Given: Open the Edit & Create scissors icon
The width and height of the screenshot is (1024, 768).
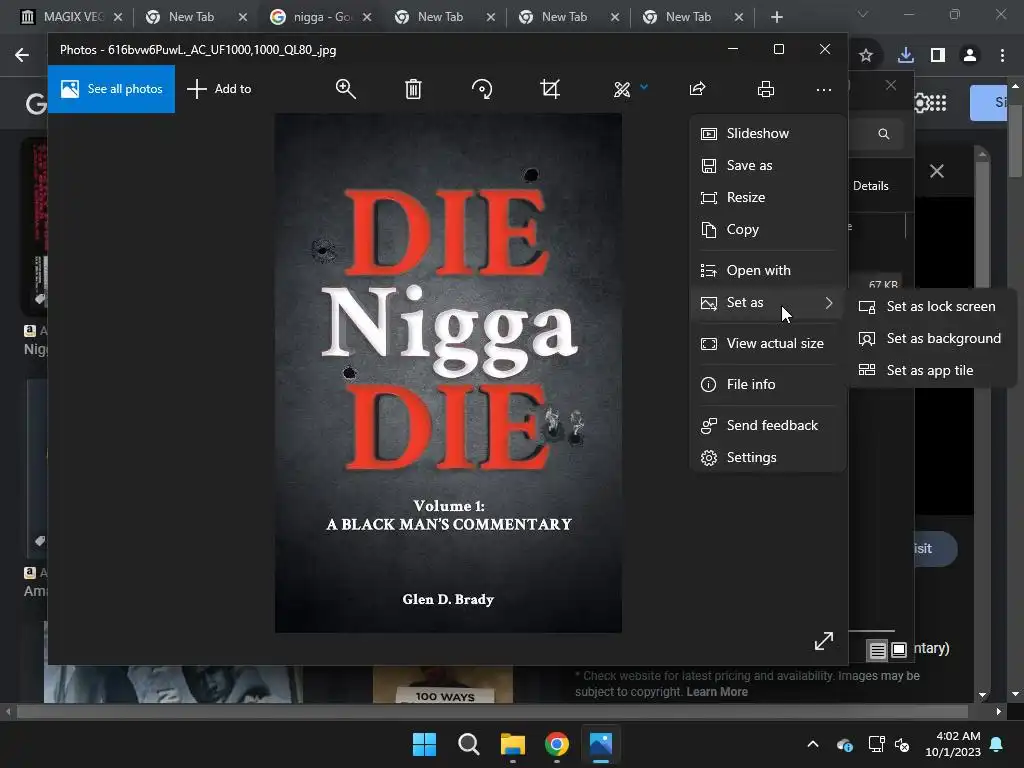Looking at the screenshot, I should 622,89.
